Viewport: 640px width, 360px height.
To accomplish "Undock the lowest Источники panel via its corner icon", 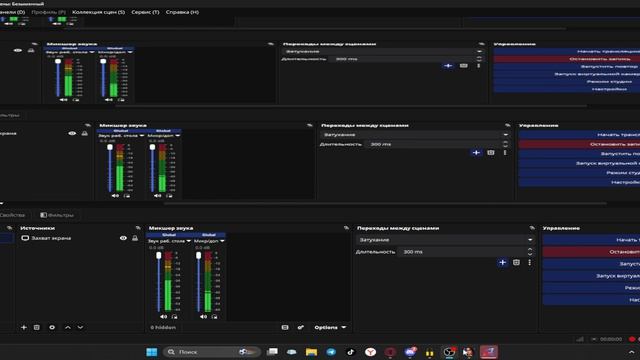I will [138, 228].
